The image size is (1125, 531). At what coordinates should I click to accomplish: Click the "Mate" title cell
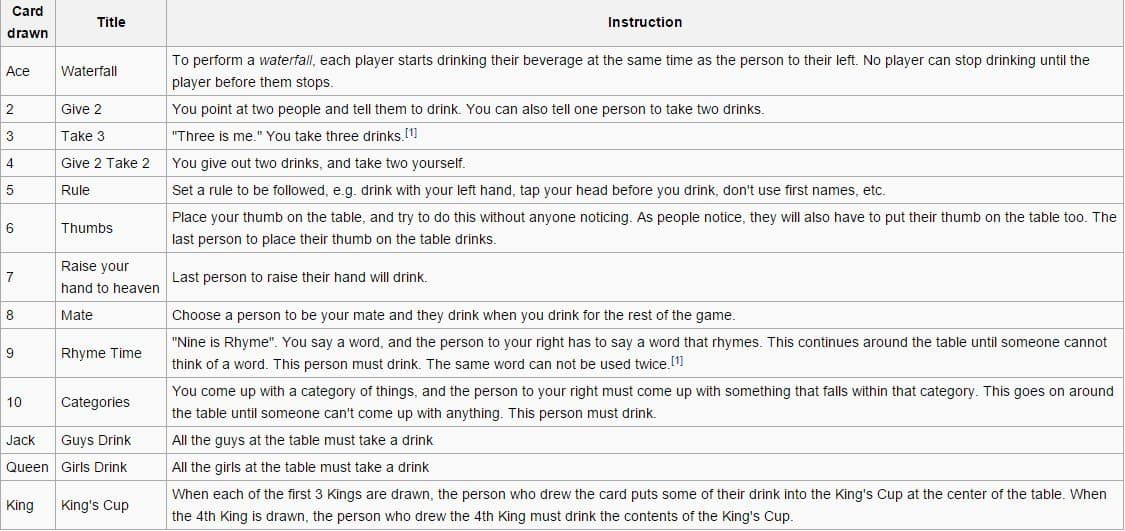(x=77, y=315)
